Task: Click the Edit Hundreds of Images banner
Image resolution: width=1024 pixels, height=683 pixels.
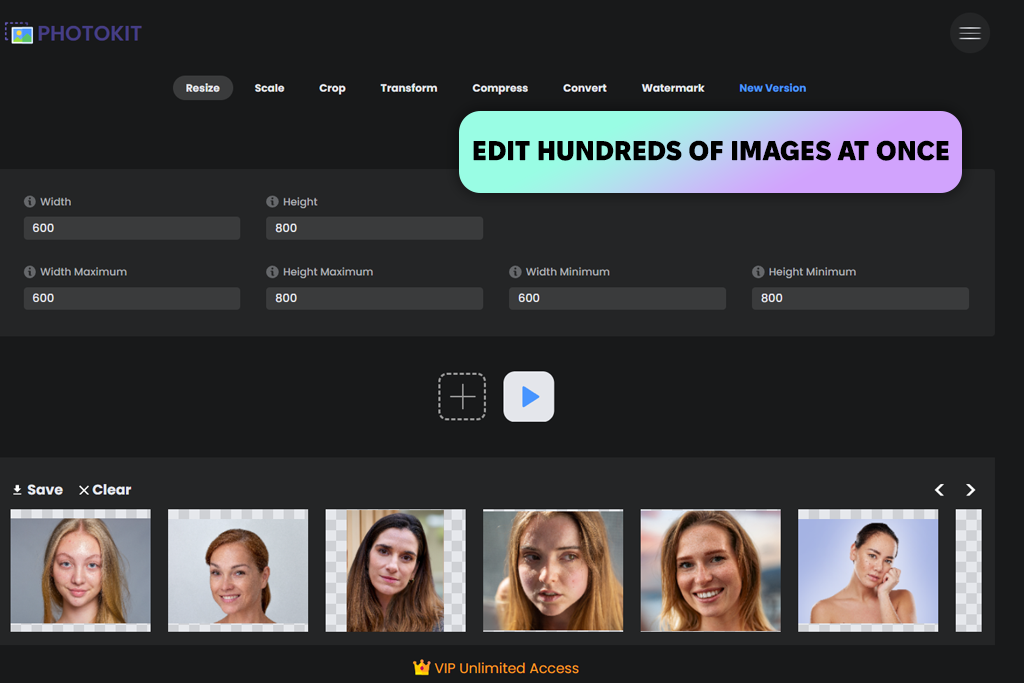Action: coord(710,152)
